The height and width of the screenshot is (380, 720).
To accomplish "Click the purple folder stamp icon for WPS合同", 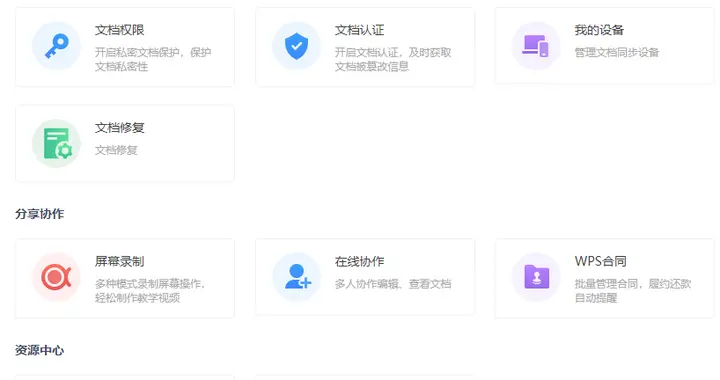I will [x=536, y=277].
